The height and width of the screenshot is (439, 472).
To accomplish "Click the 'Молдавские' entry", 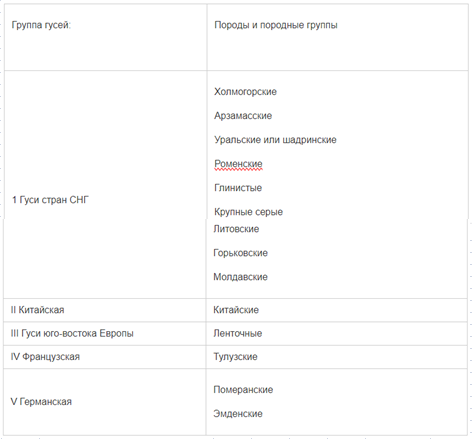I will 240,277.
